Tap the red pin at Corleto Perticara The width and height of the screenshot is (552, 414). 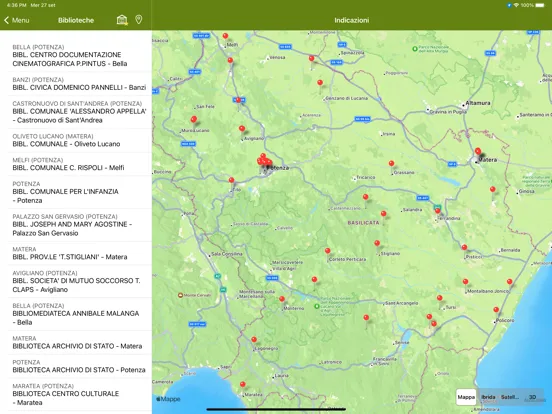pyautogui.click(x=327, y=251)
